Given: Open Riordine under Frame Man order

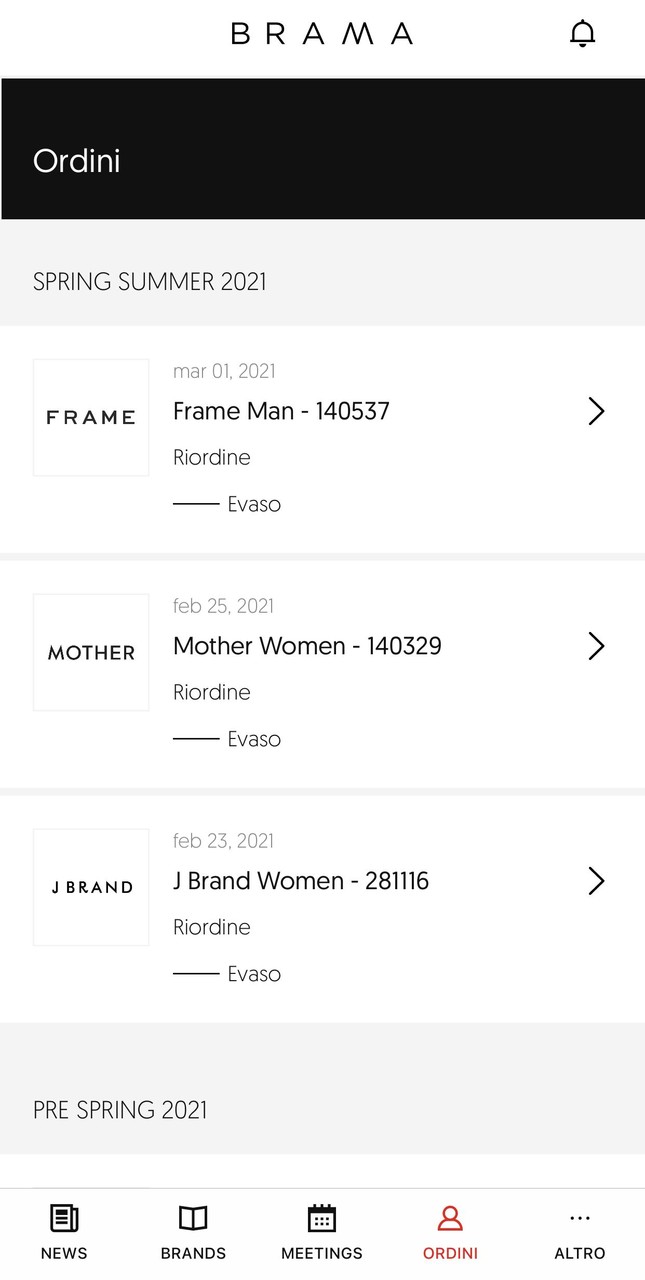Looking at the screenshot, I should pos(212,457).
